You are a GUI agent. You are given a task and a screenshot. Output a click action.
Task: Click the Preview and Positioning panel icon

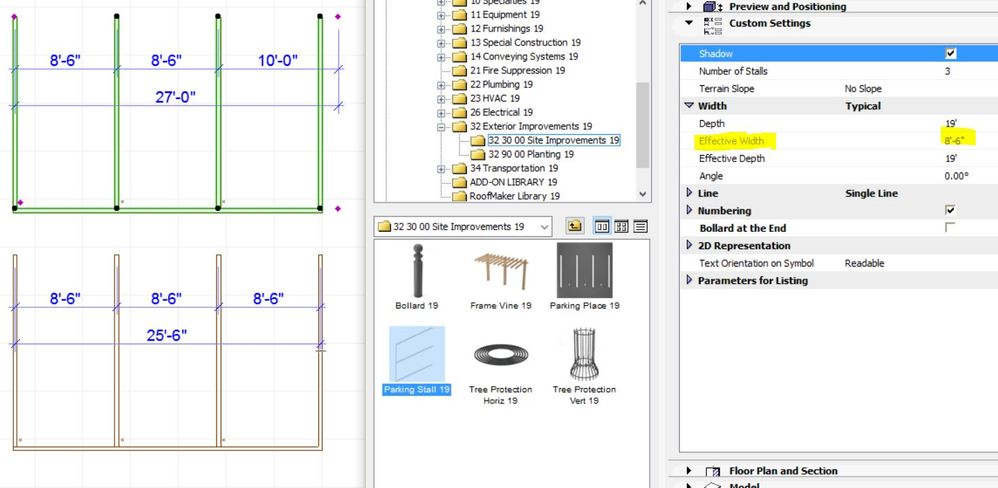[713, 6]
